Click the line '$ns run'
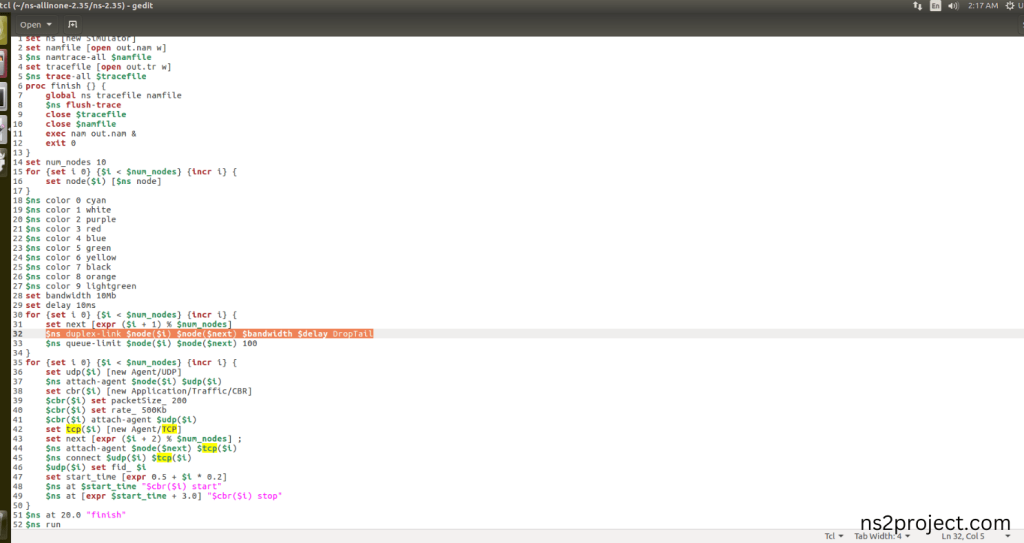Screen dimensions: 1024x543 point(43,525)
